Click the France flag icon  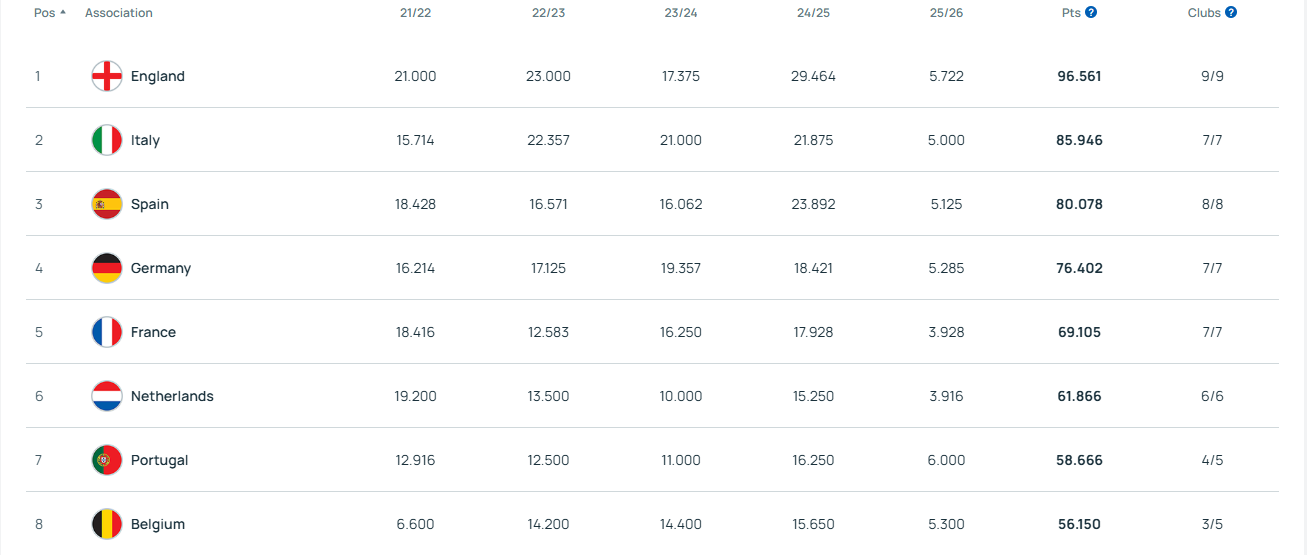(107, 332)
